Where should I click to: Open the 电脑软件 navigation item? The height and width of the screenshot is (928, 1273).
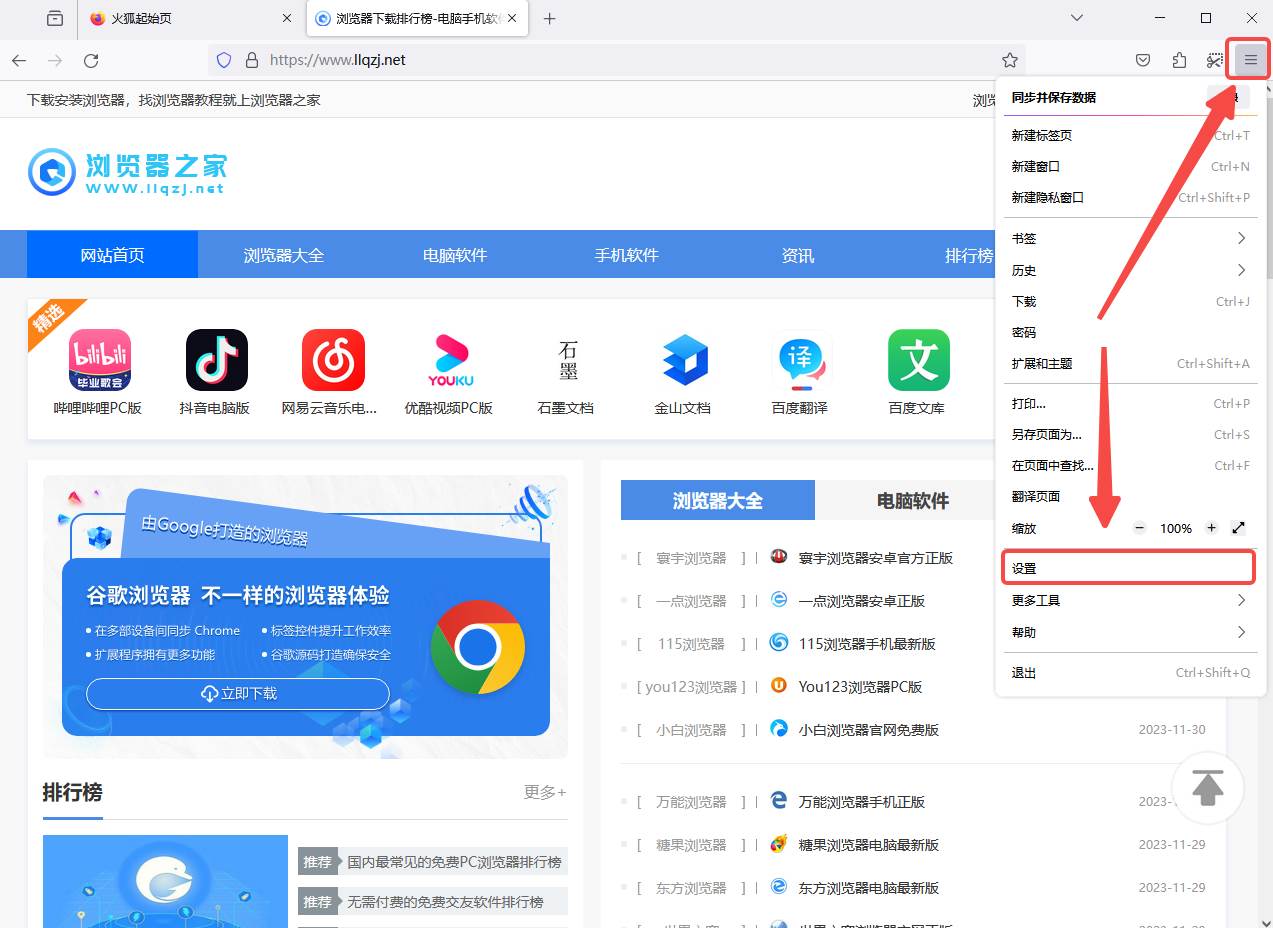[455, 255]
